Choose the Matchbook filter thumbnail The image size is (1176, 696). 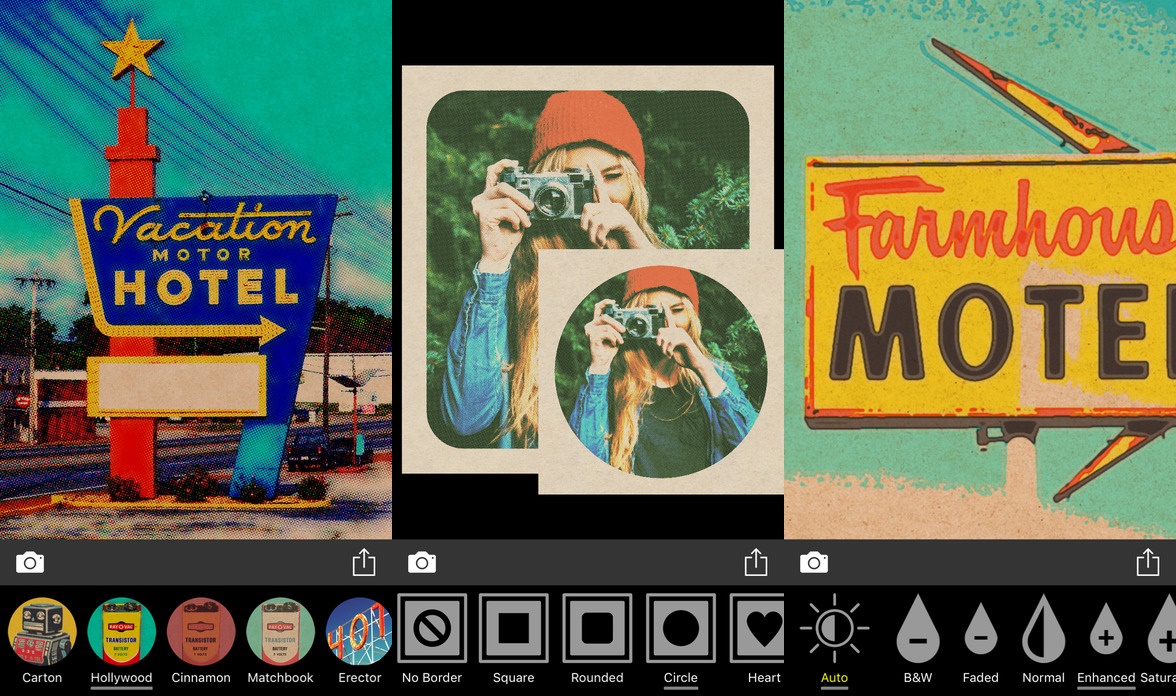click(x=280, y=631)
